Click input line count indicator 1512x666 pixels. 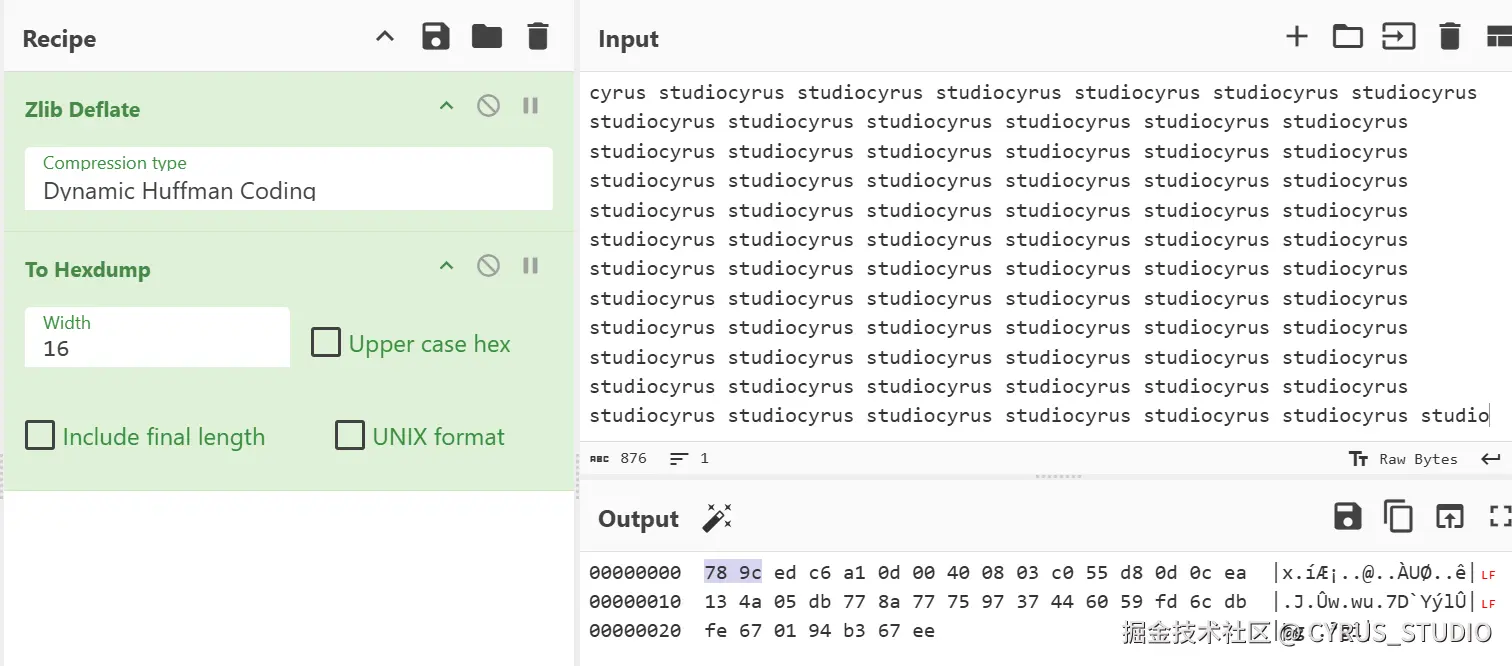(689, 459)
